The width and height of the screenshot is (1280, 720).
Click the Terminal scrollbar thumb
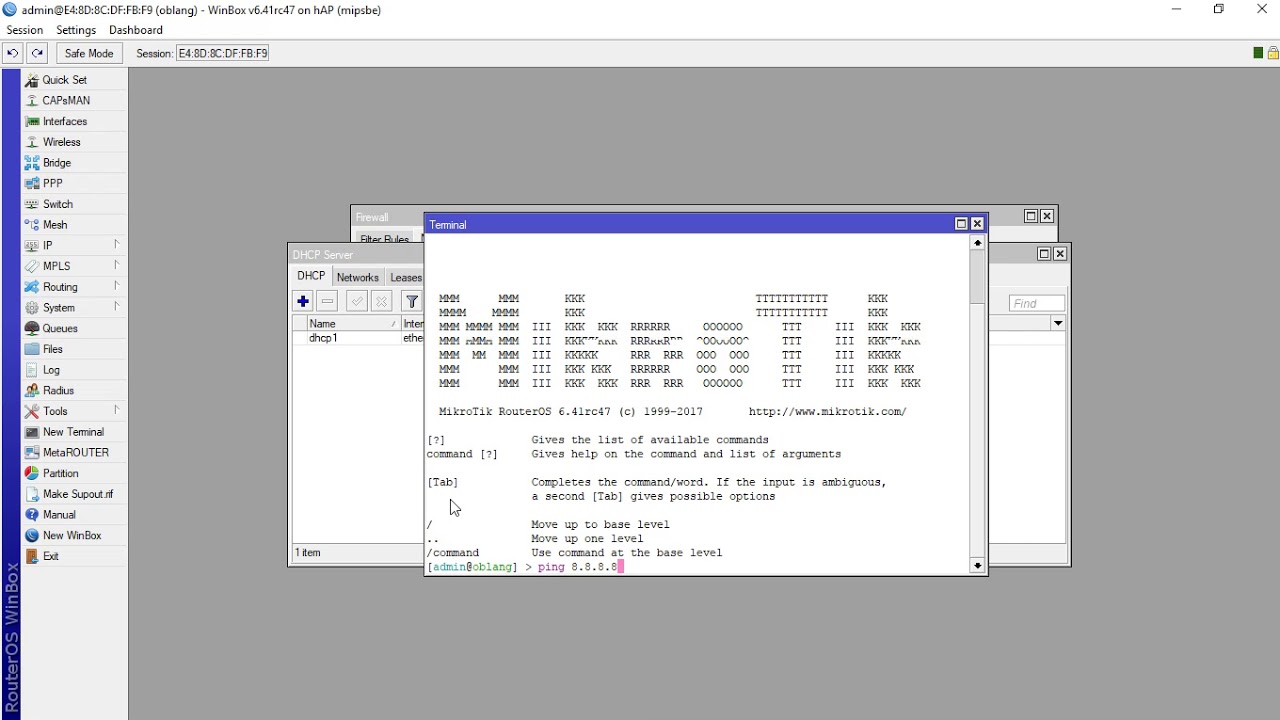978,277
